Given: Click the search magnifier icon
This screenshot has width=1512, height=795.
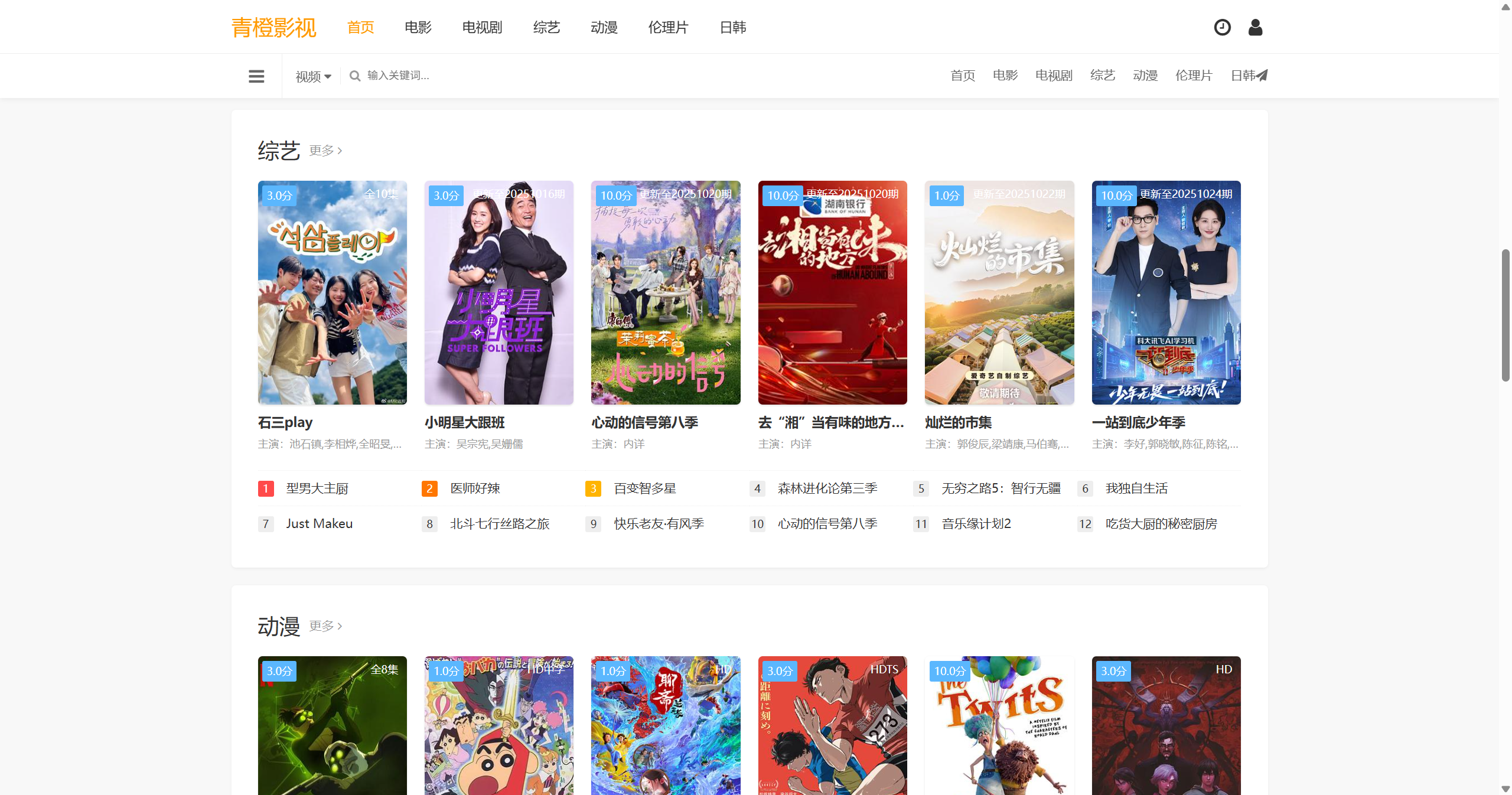Looking at the screenshot, I should point(355,76).
